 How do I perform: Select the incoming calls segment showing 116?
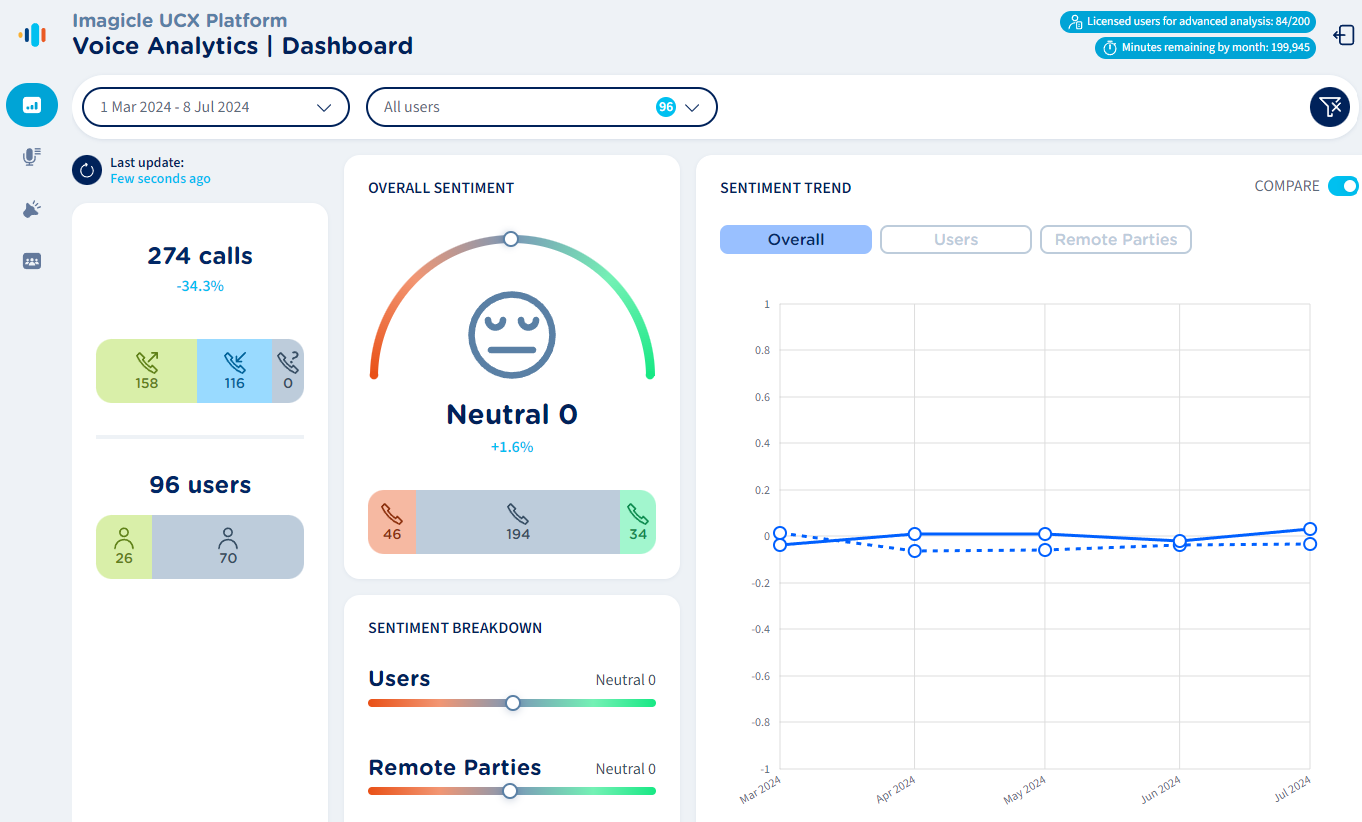[x=234, y=370]
